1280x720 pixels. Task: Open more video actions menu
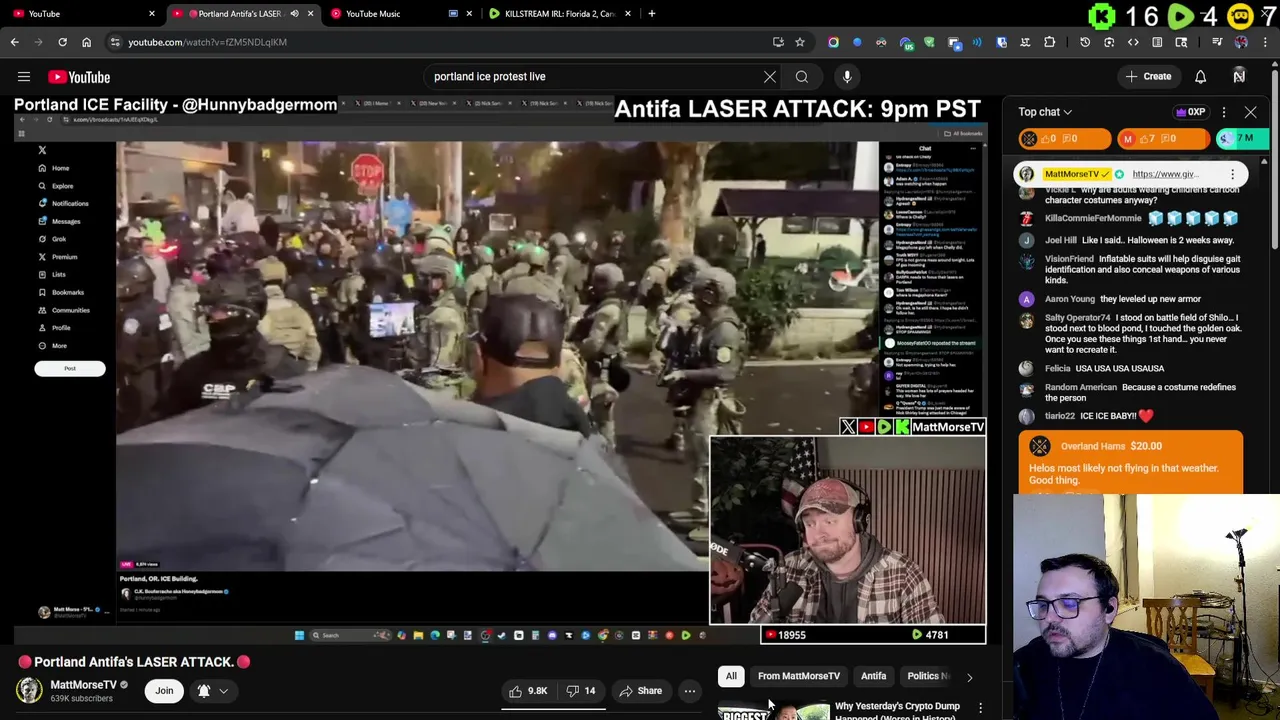(689, 691)
